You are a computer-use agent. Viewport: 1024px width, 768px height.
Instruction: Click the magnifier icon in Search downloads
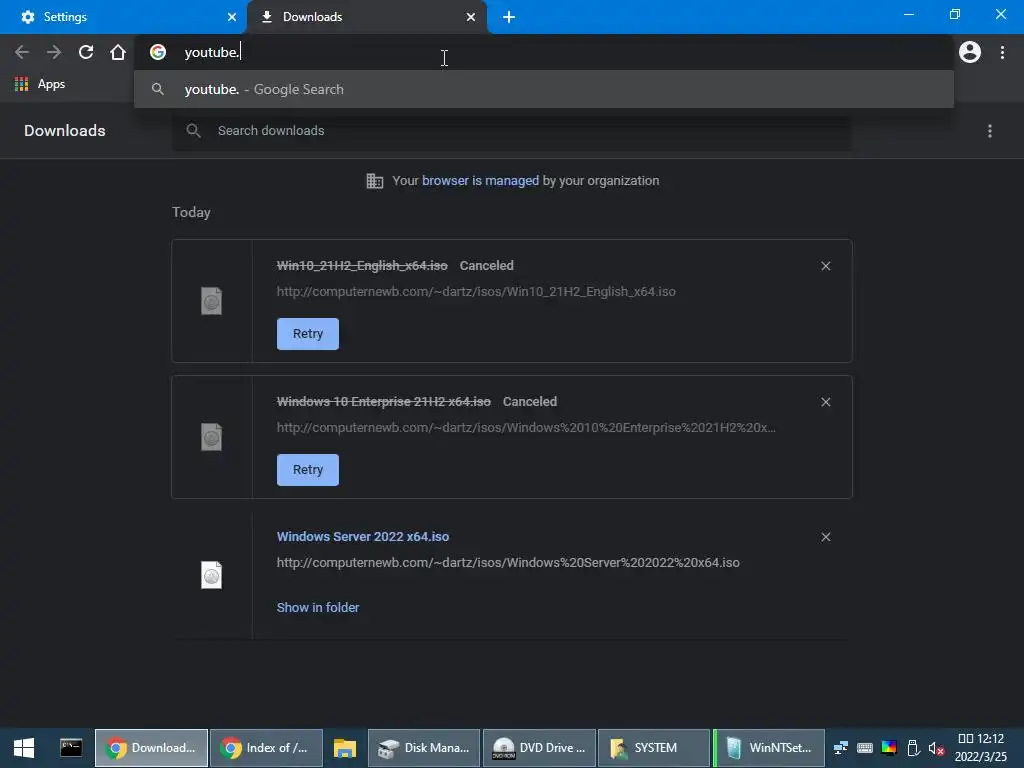pos(193,131)
